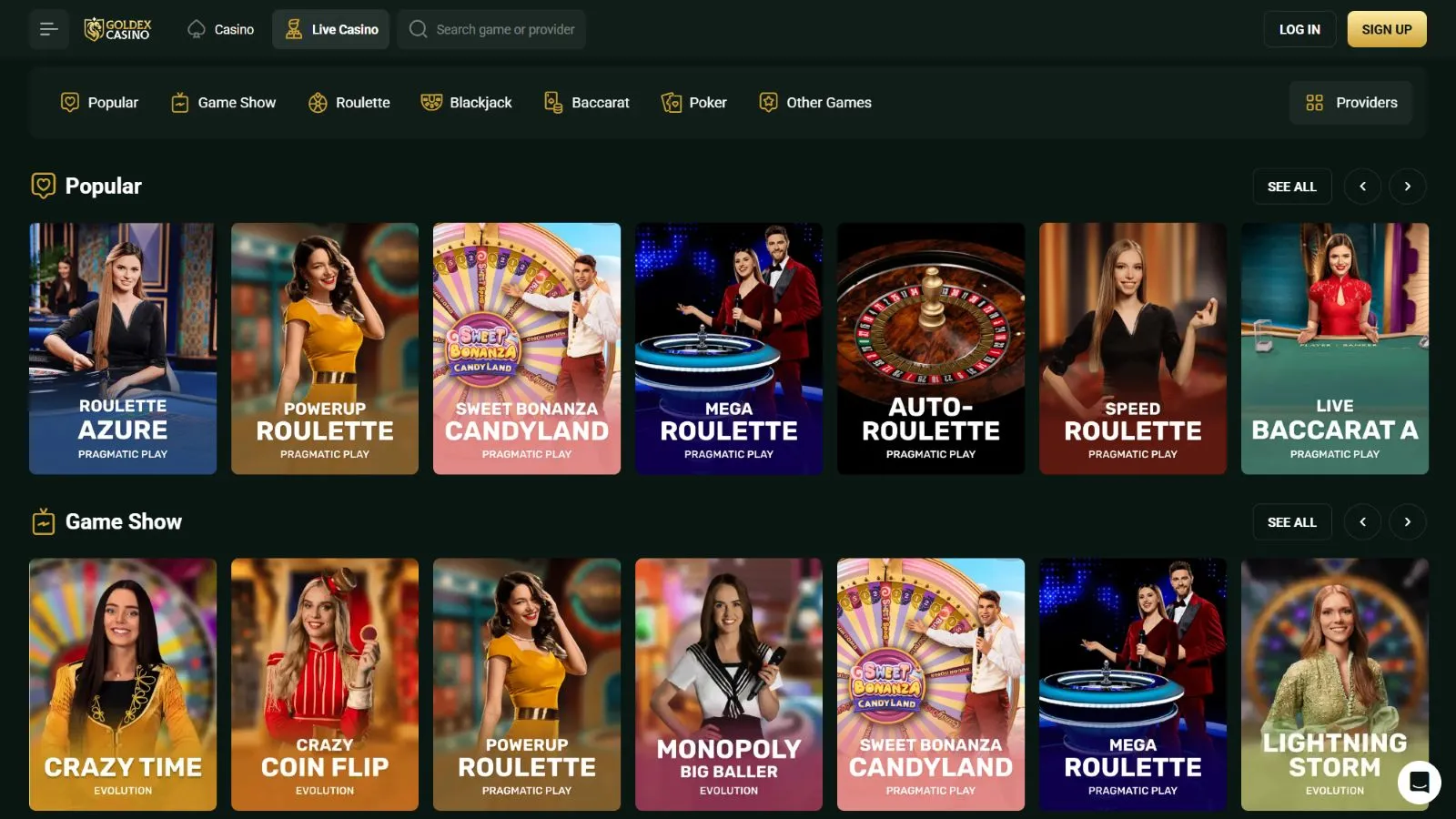The height and width of the screenshot is (819, 1456).
Task: Click the Log In button
Action: tap(1299, 29)
